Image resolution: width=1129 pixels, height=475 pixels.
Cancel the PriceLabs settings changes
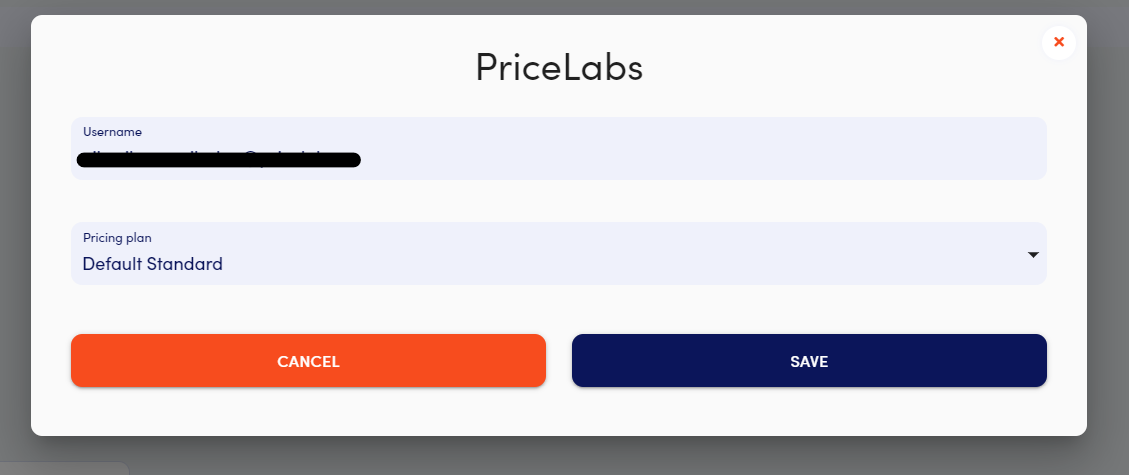coord(308,361)
